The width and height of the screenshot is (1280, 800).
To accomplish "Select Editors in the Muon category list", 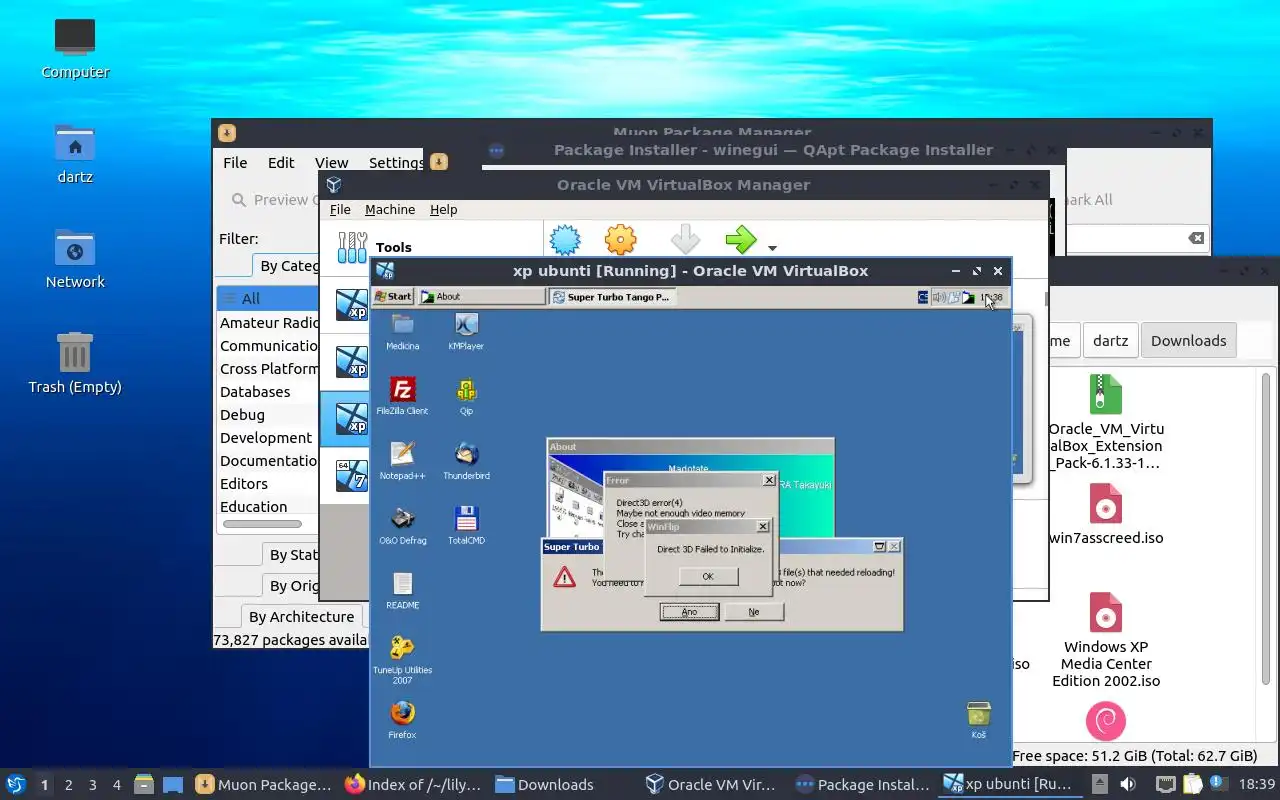I will 267,484.
